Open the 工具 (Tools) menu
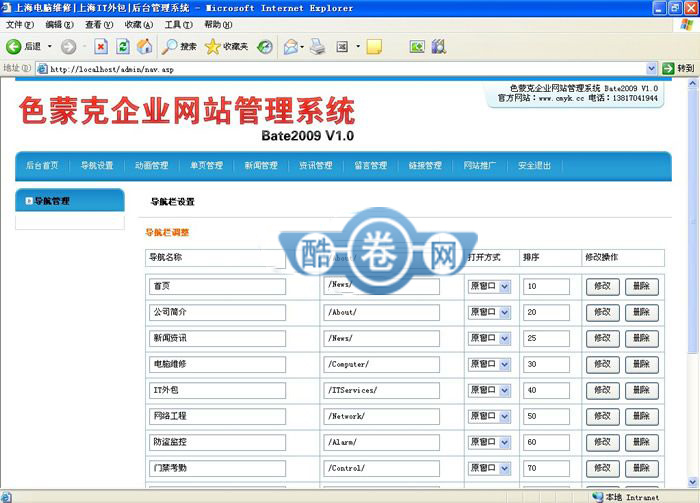Image resolution: width=700 pixels, height=503 pixels. (x=179, y=25)
